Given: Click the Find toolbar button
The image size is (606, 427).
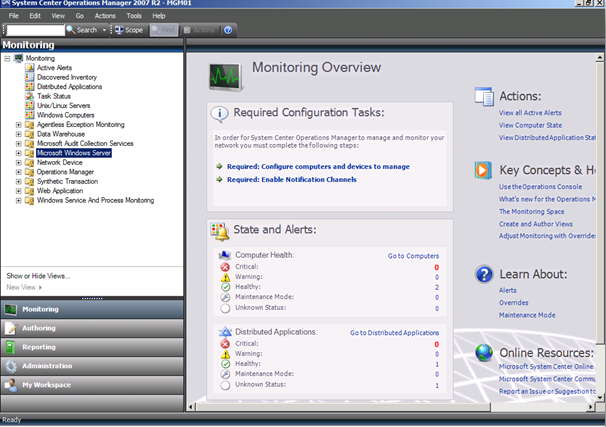Looking at the screenshot, I should pos(163,30).
